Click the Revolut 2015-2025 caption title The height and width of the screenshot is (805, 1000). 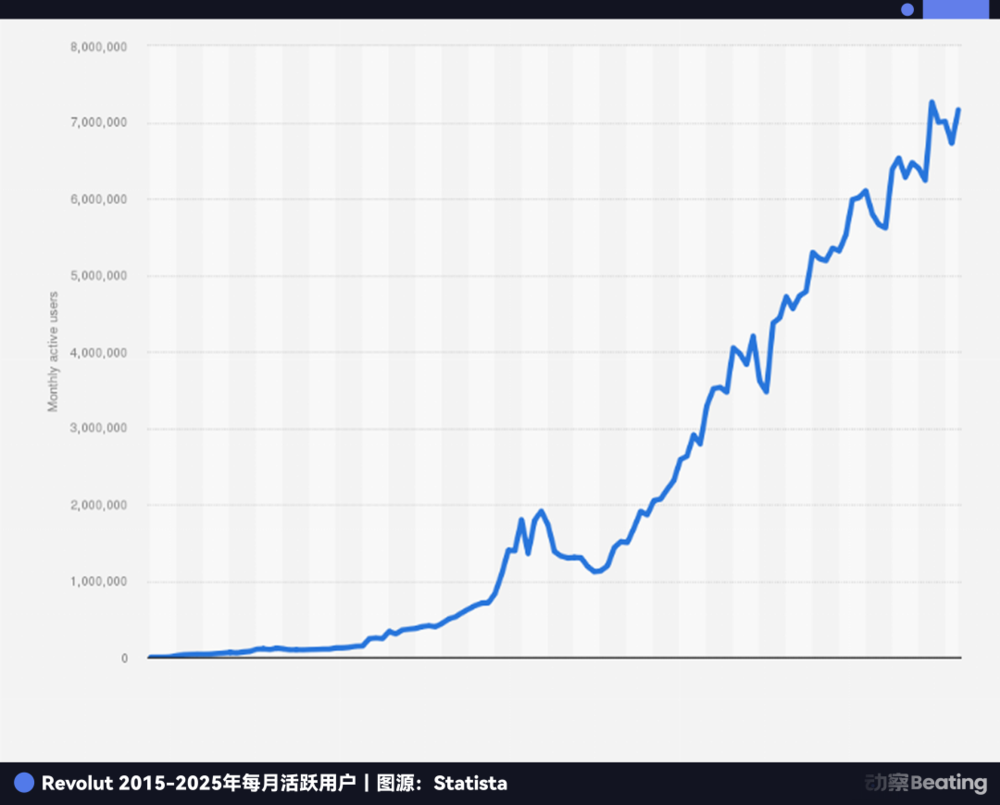[198, 783]
